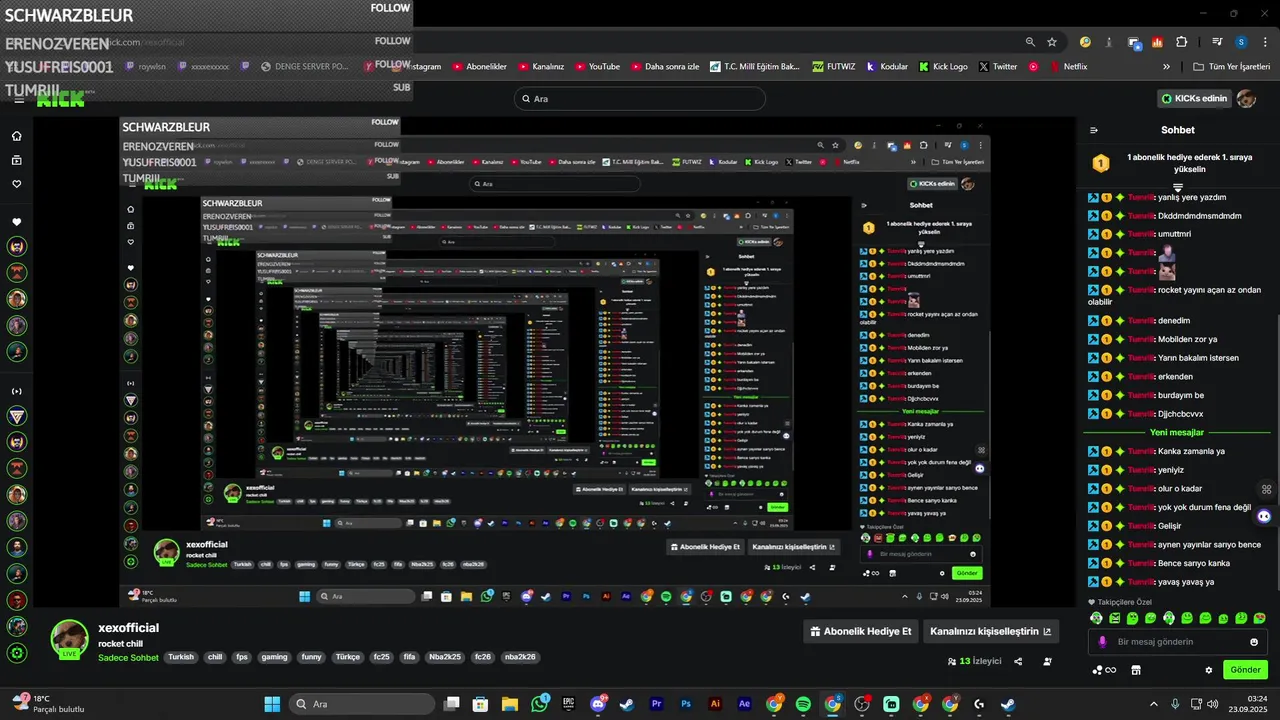The image size is (1280, 720).
Task: Jump to Yeni mesajlar in chat
Action: 1177,433
